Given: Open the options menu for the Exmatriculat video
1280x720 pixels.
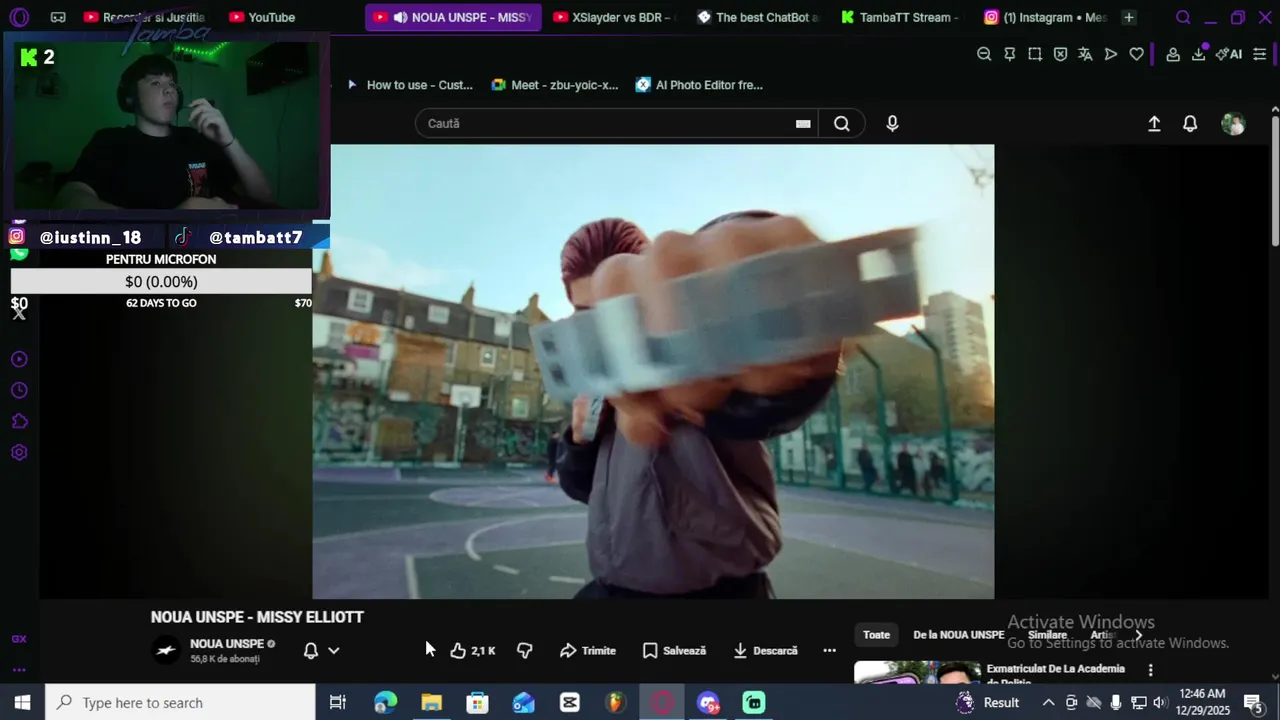Looking at the screenshot, I should (x=1150, y=670).
